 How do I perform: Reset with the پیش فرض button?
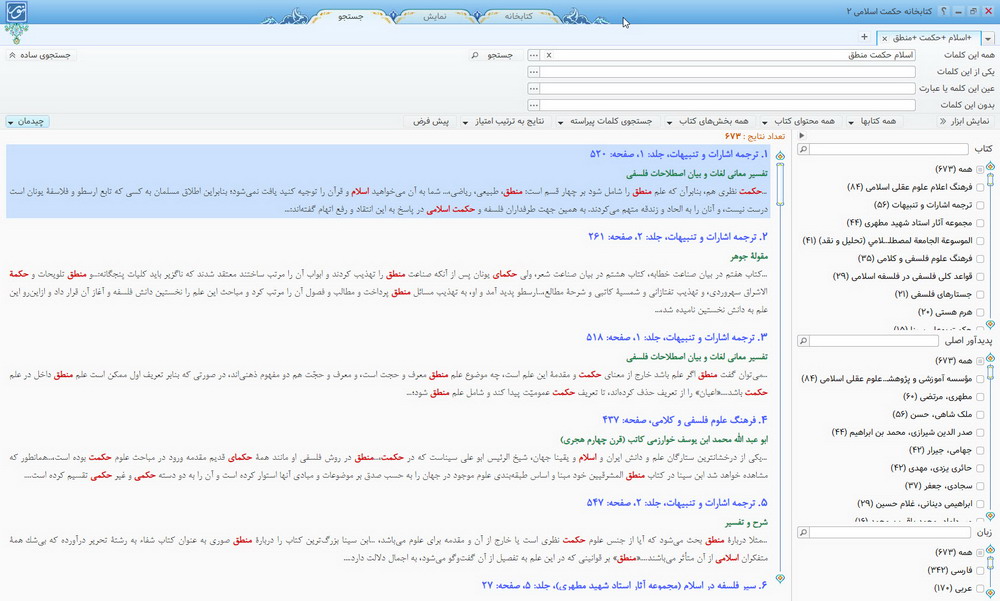pyautogui.click(x=431, y=121)
